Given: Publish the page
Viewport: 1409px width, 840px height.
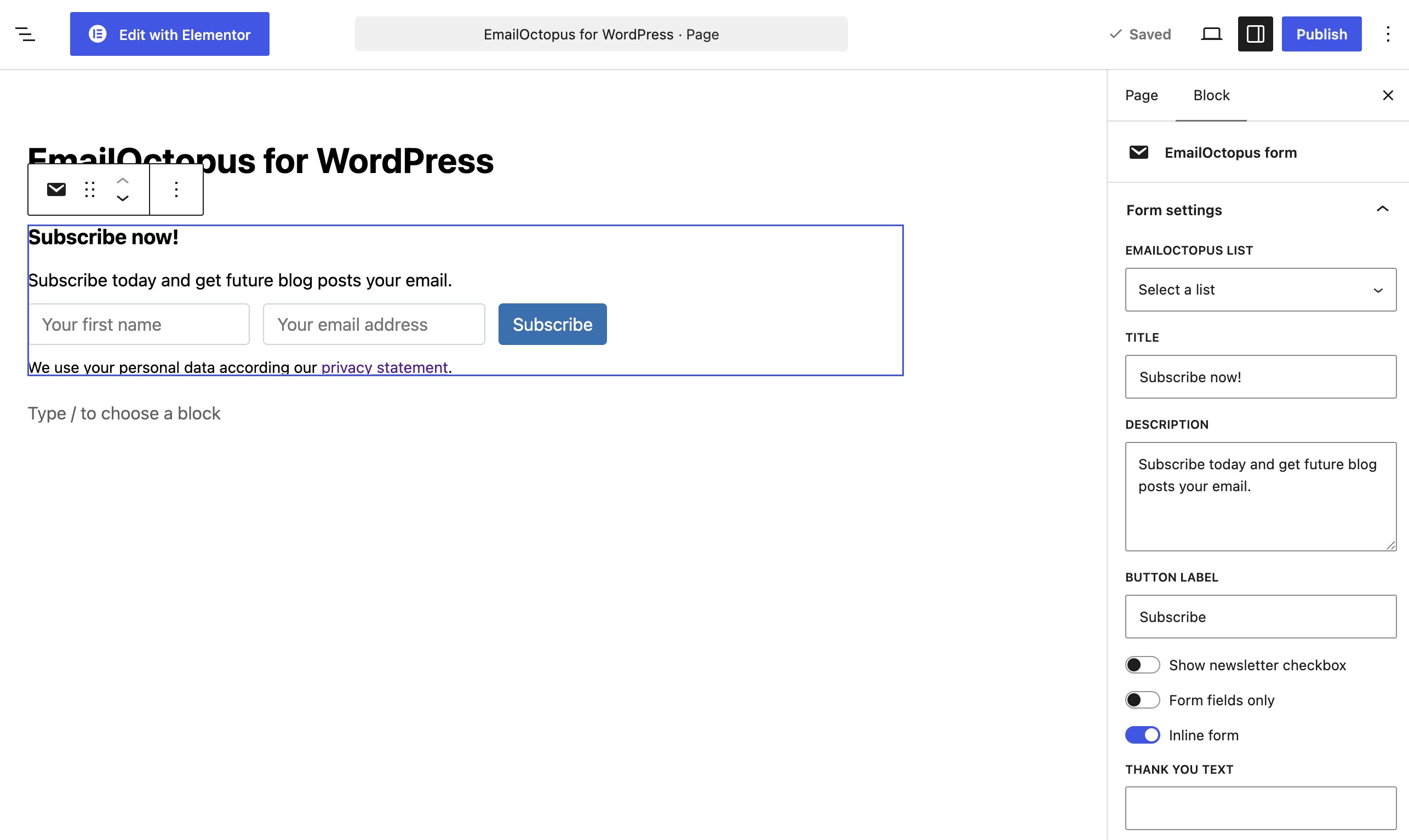Looking at the screenshot, I should (x=1321, y=34).
